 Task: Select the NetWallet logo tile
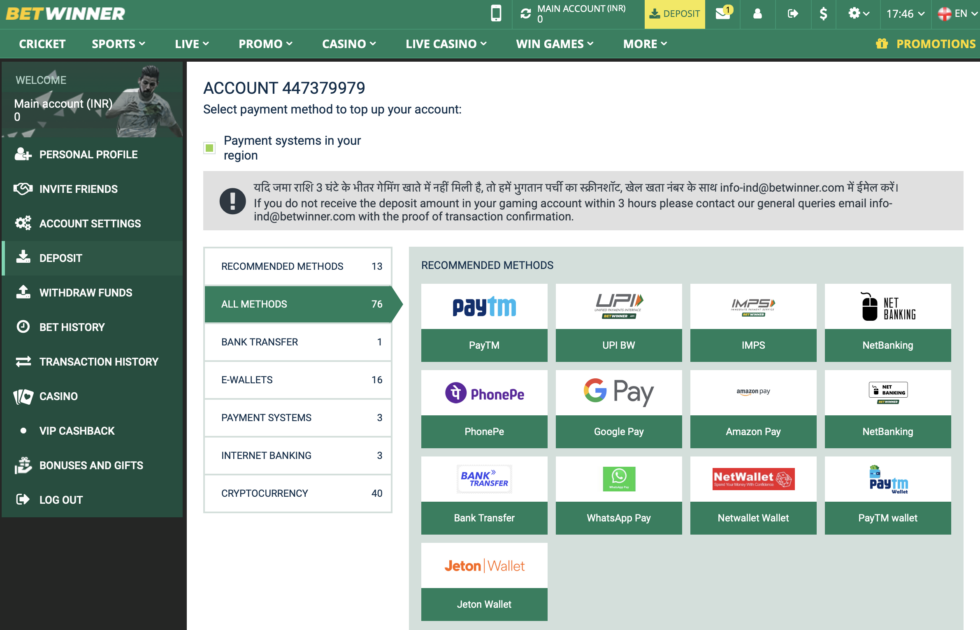pyautogui.click(x=753, y=479)
